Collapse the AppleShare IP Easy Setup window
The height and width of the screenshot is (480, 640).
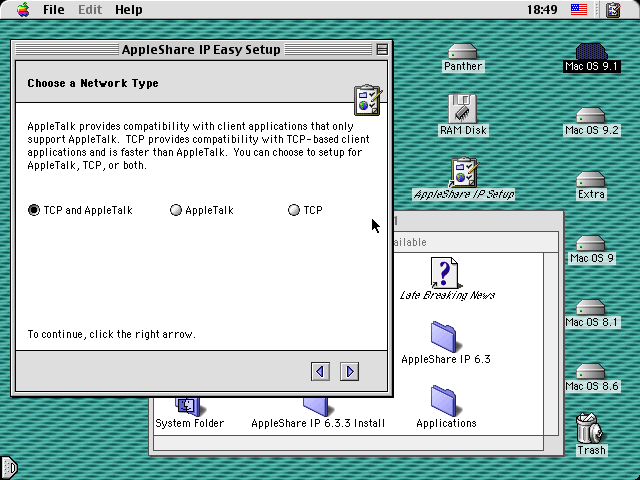[x=382, y=49]
